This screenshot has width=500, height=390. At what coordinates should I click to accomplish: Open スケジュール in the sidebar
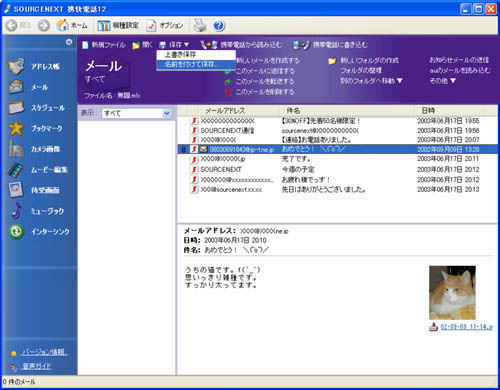pyautogui.click(x=37, y=108)
